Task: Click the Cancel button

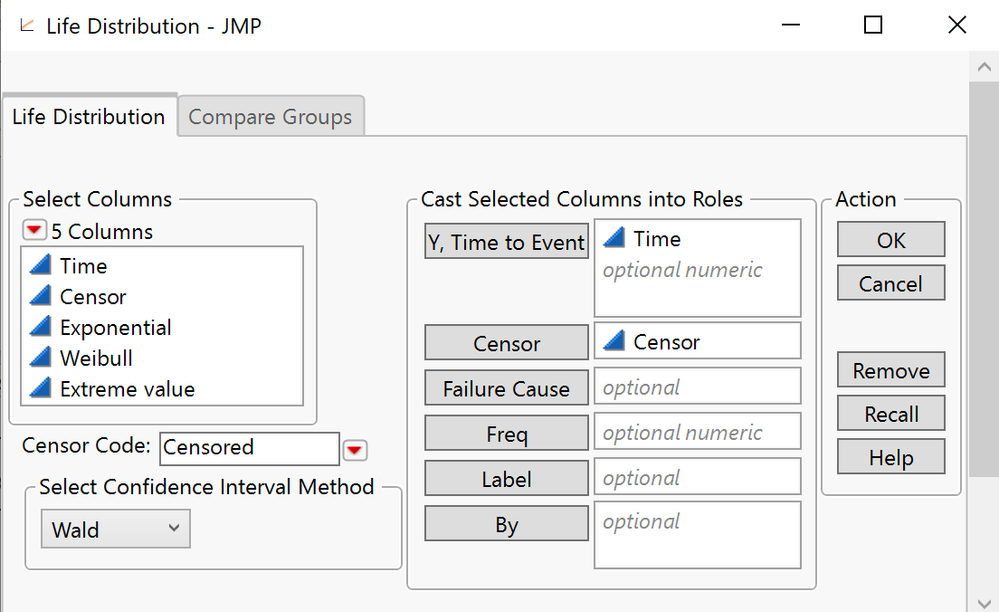Action: tap(889, 283)
